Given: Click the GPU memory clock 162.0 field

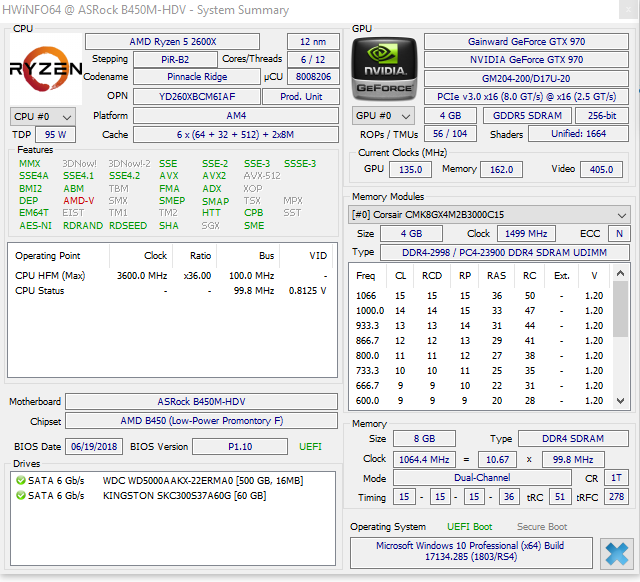Looking at the screenshot, I should pos(501,169).
